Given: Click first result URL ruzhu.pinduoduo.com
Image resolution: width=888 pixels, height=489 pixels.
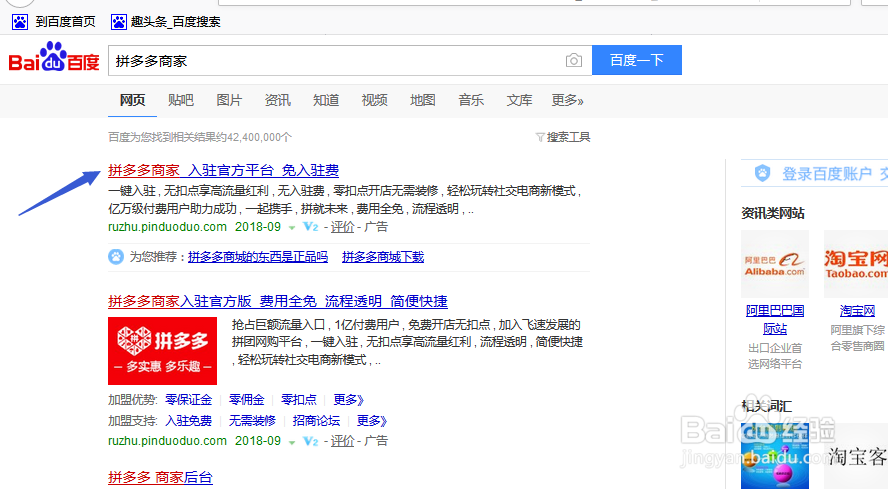Looking at the screenshot, I should pyautogui.click(x=167, y=227).
